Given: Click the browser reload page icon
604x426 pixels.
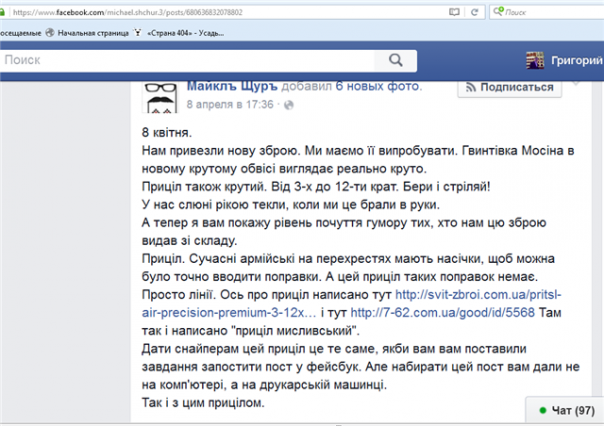Looking at the screenshot, I should (x=475, y=12).
